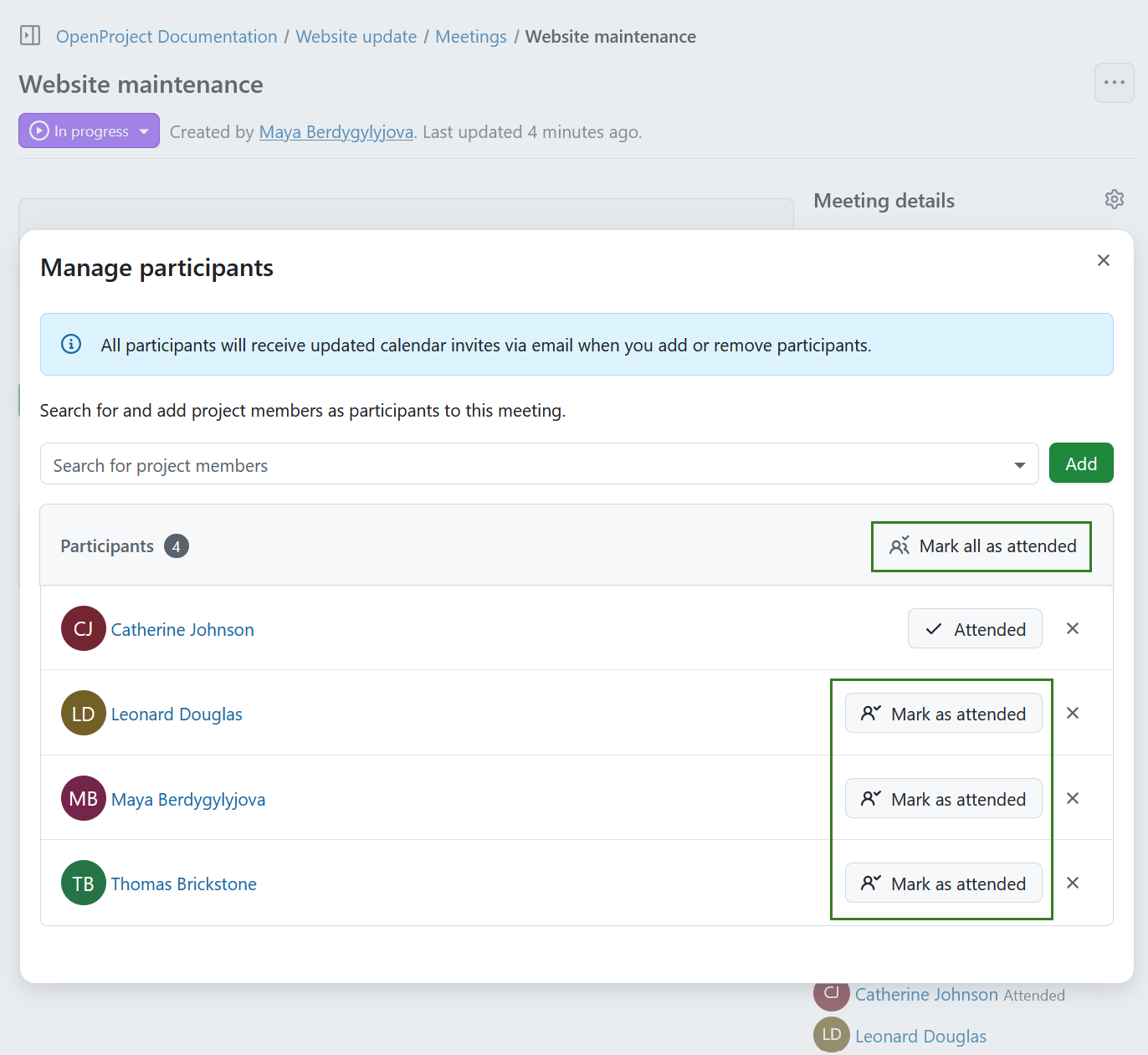Image resolution: width=1148 pixels, height=1055 pixels.
Task: Close the Manage participants dialog
Action: click(1103, 260)
